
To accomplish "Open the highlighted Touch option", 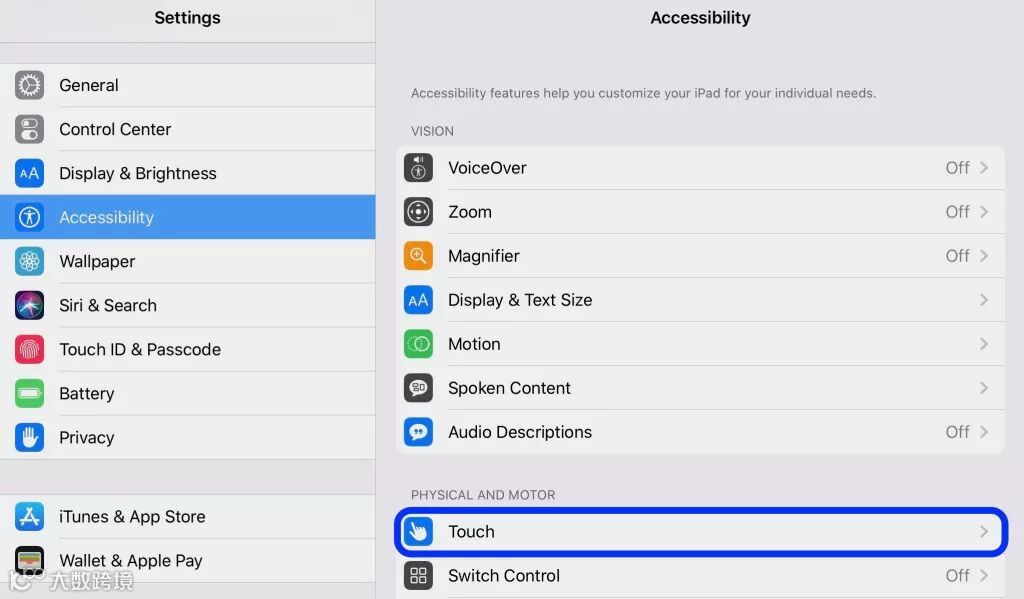I will (x=701, y=532).
